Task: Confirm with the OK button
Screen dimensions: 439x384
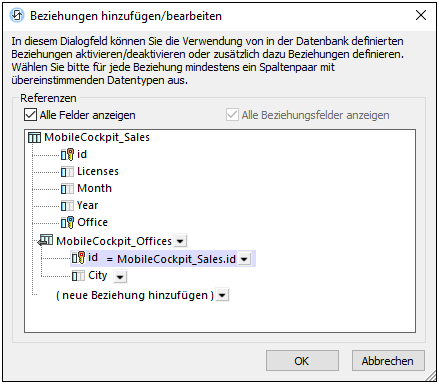Action: (302, 361)
